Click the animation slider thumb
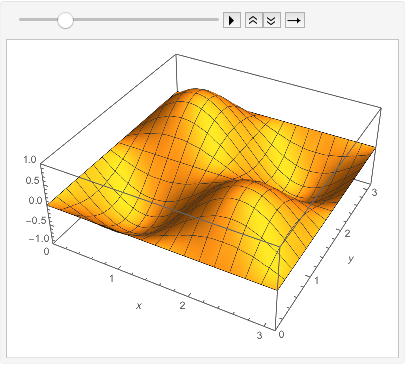 [65, 20]
